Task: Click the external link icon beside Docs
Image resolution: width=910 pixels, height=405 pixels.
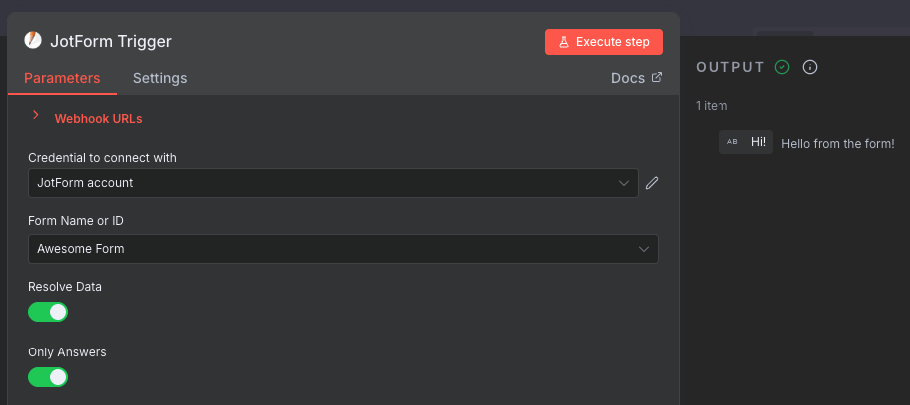Action: [x=657, y=78]
